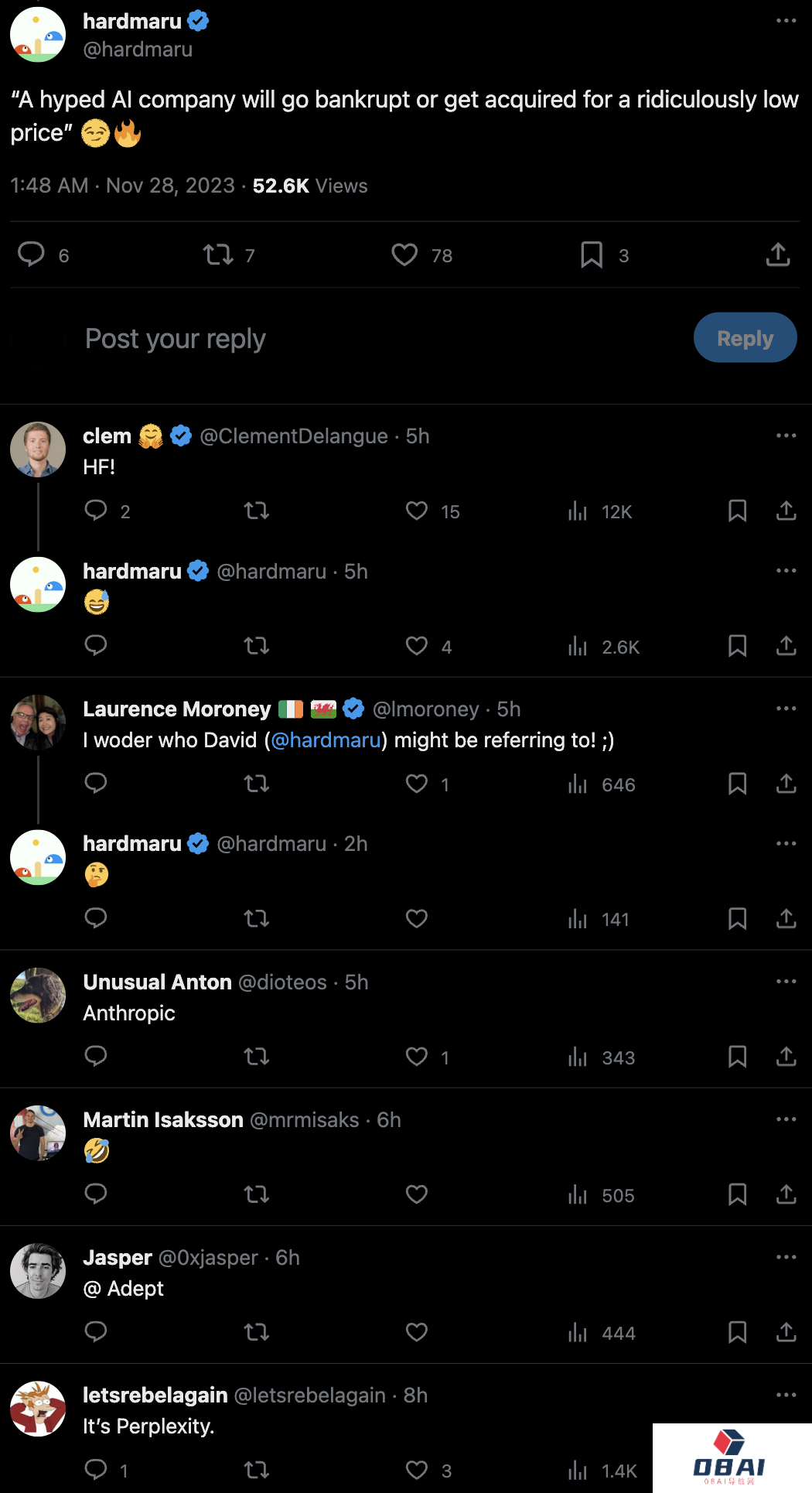Repost Laurence Moroney's reply
This screenshot has width=812, height=1493.
[257, 784]
